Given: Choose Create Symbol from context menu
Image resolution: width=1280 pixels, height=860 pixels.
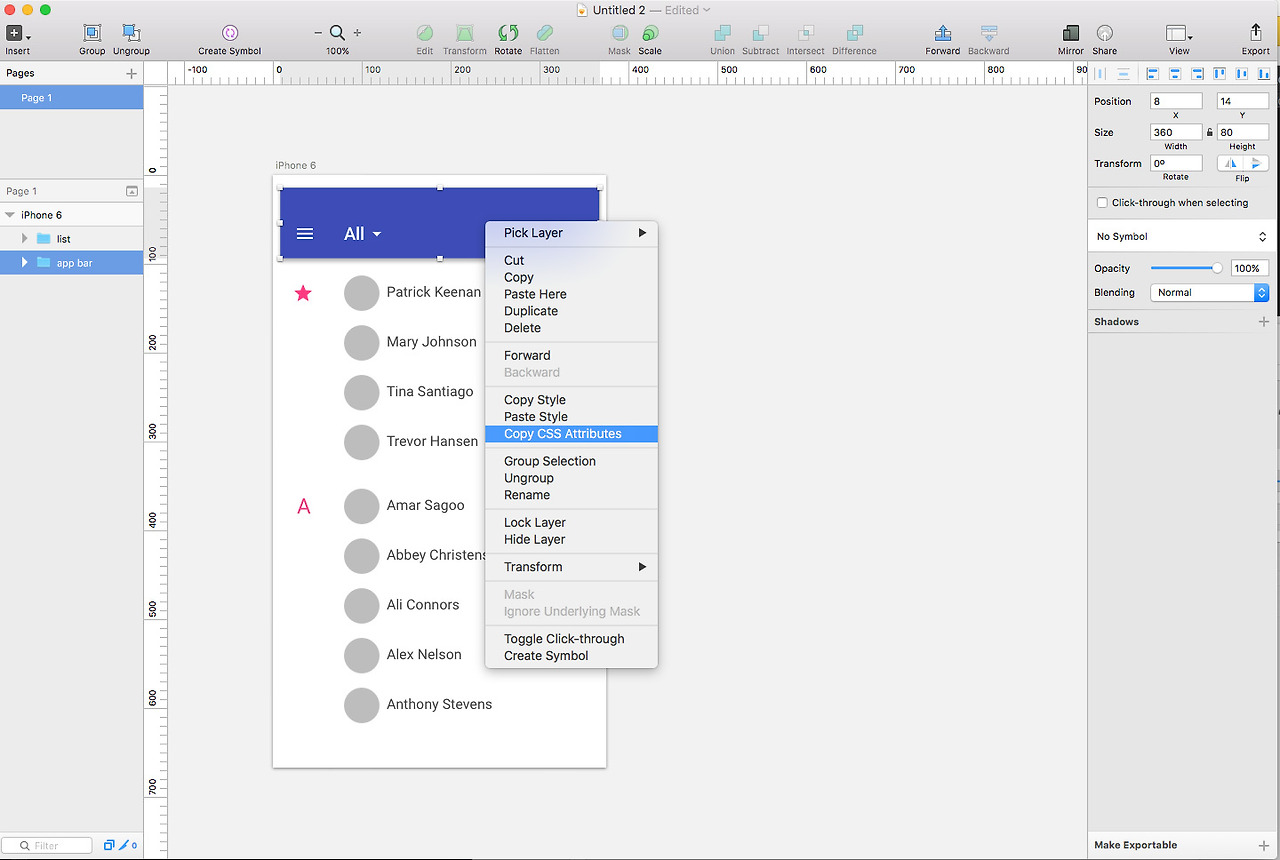Looking at the screenshot, I should [571, 656].
